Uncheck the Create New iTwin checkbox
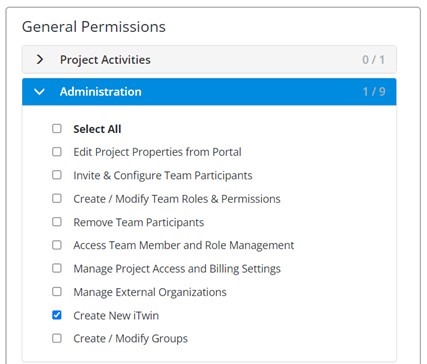427x364 pixels. pos(57,315)
